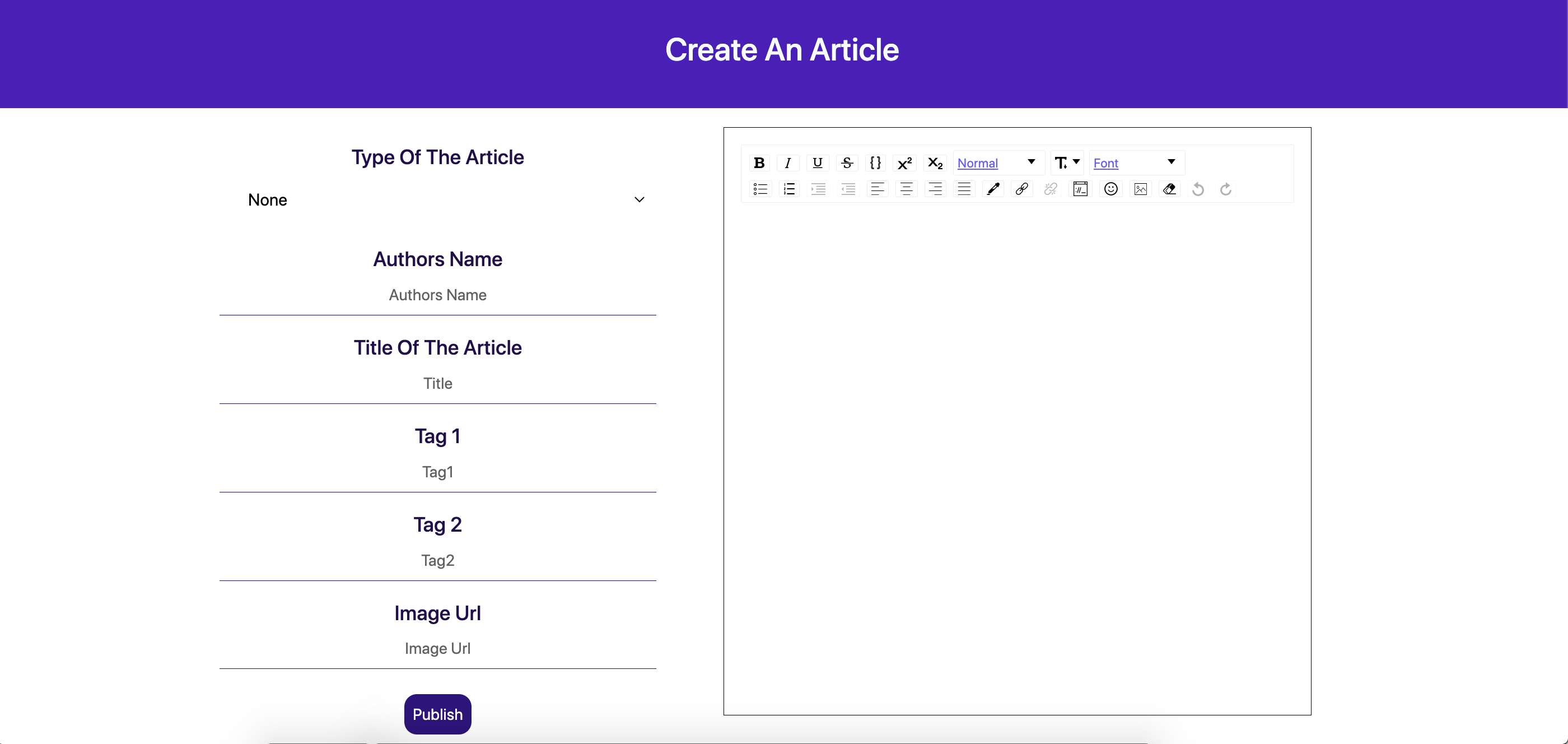Open the Font family dropdown
This screenshot has width=1568, height=744.
[1136, 162]
